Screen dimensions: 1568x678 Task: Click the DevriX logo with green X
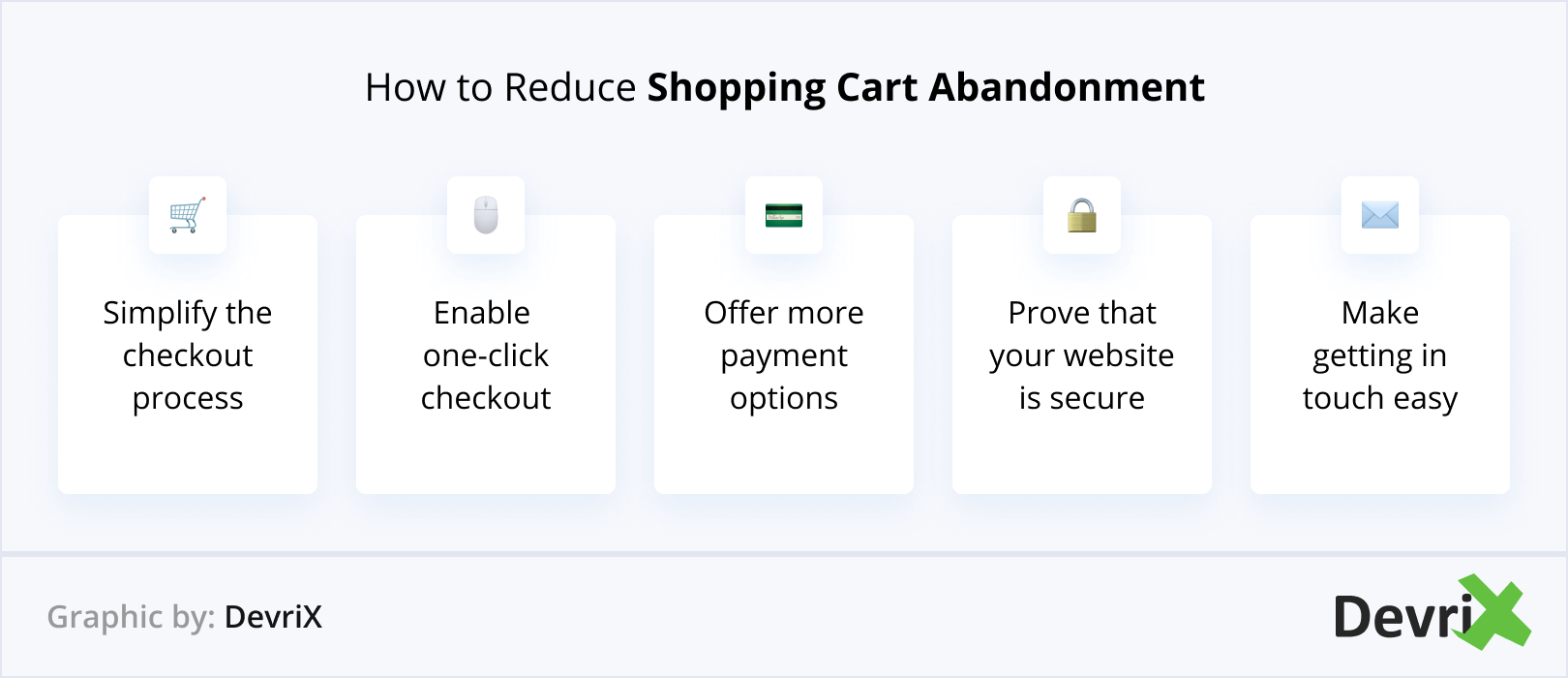(x=1431, y=615)
